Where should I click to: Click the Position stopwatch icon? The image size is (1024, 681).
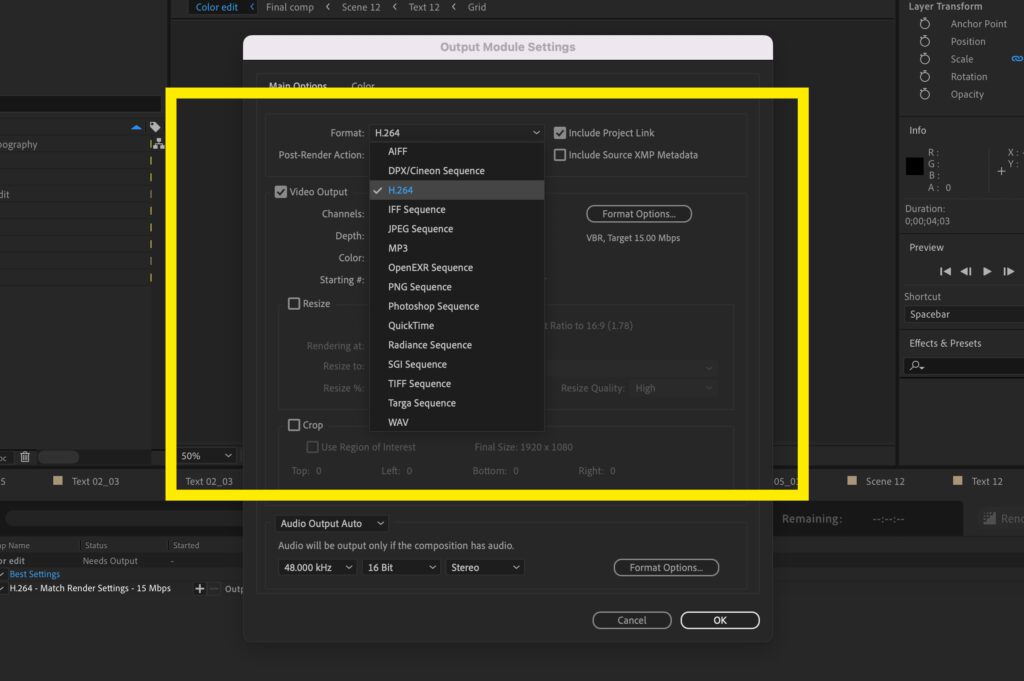pyautogui.click(x=925, y=41)
